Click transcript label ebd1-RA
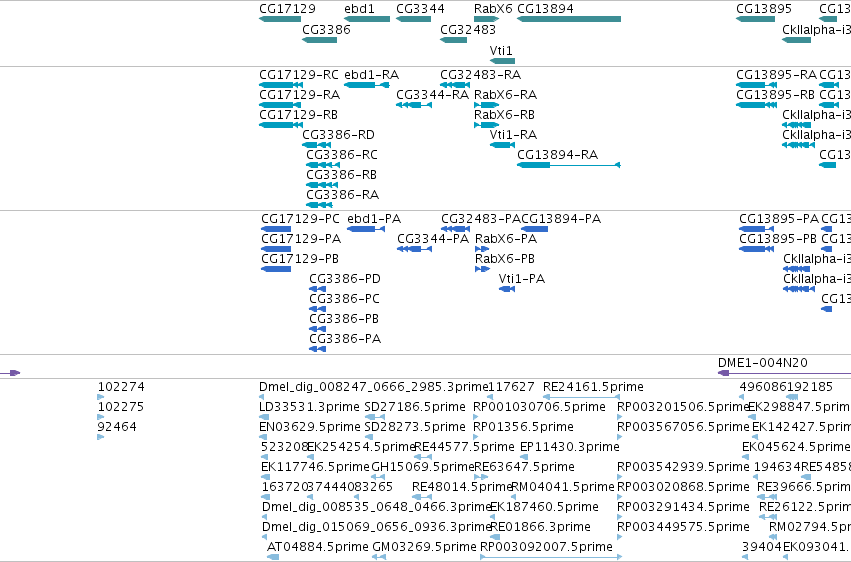851x562 pixels. 372,74
